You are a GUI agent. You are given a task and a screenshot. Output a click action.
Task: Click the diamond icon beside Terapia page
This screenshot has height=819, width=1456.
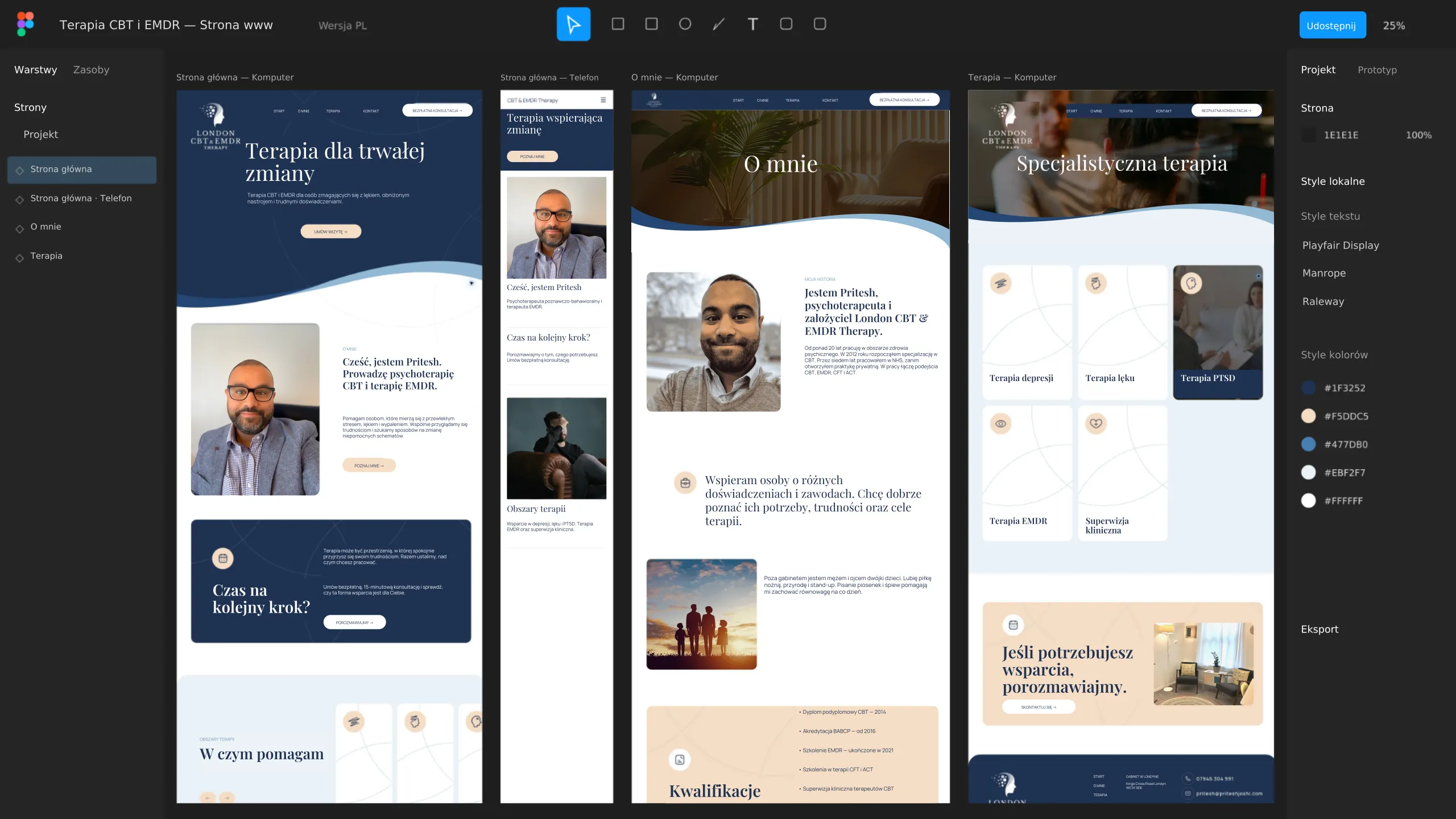[19, 257]
